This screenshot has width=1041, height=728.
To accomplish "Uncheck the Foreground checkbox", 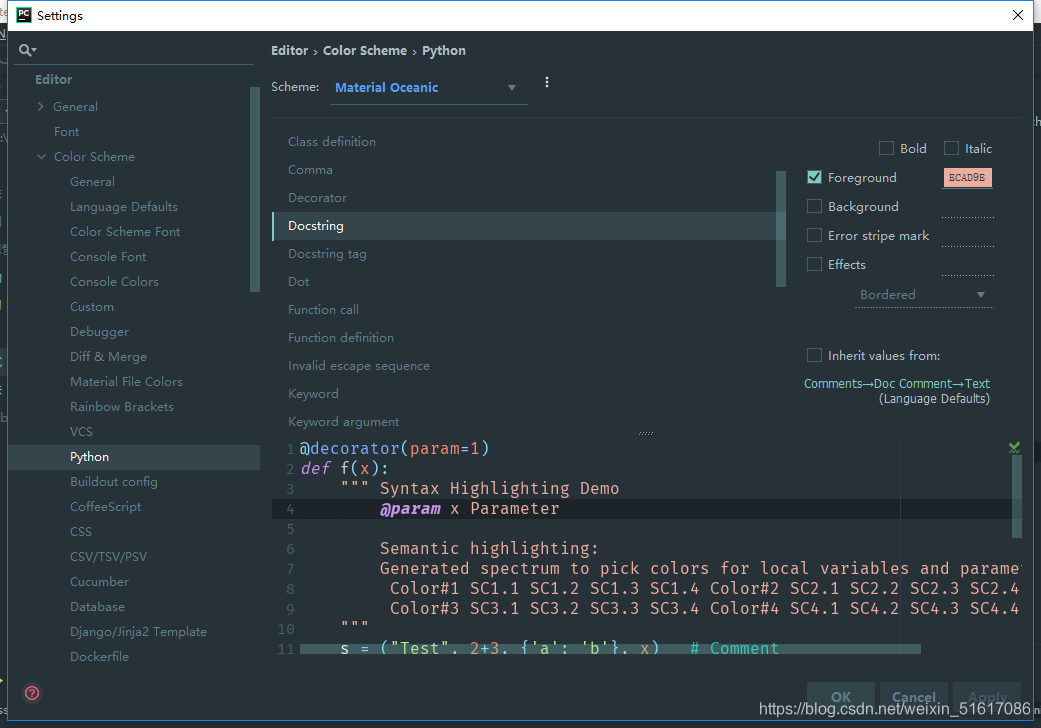I will pyautogui.click(x=815, y=177).
